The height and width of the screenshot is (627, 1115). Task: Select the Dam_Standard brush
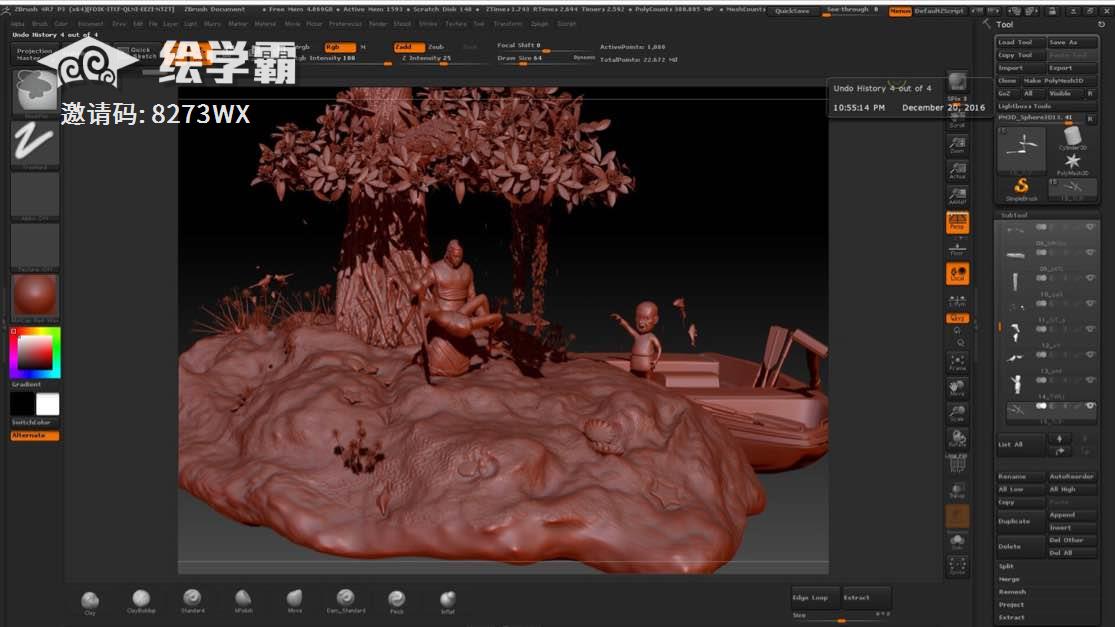click(346, 601)
